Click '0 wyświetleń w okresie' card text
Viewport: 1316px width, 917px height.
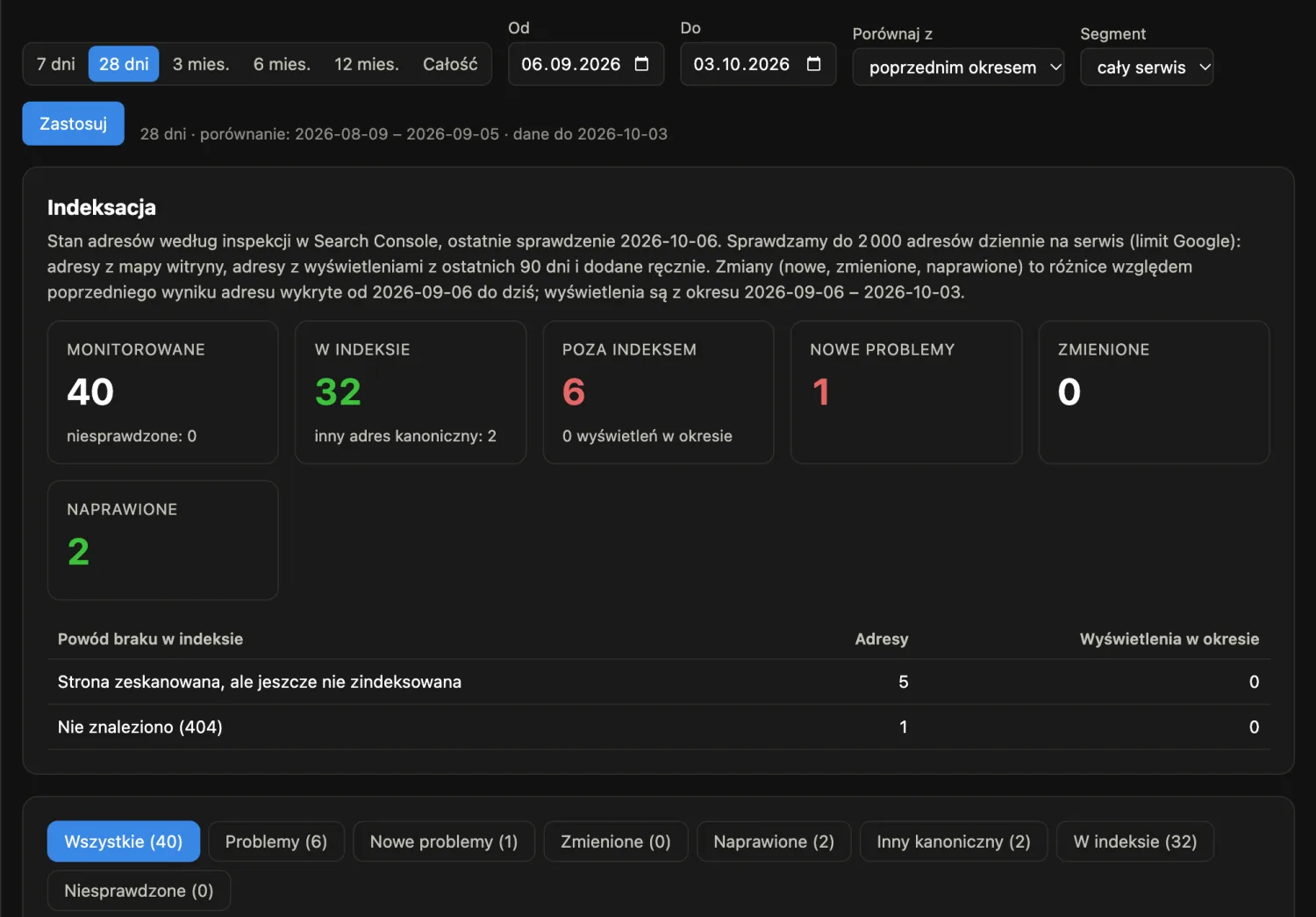pyautogui.click(x=647, y=436)
